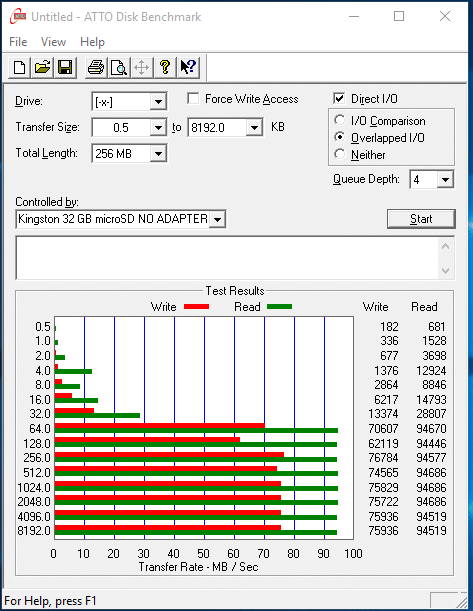Expand the Queue Depth dropdown
This screenshot has width=473, height=611.
point(445,180)
